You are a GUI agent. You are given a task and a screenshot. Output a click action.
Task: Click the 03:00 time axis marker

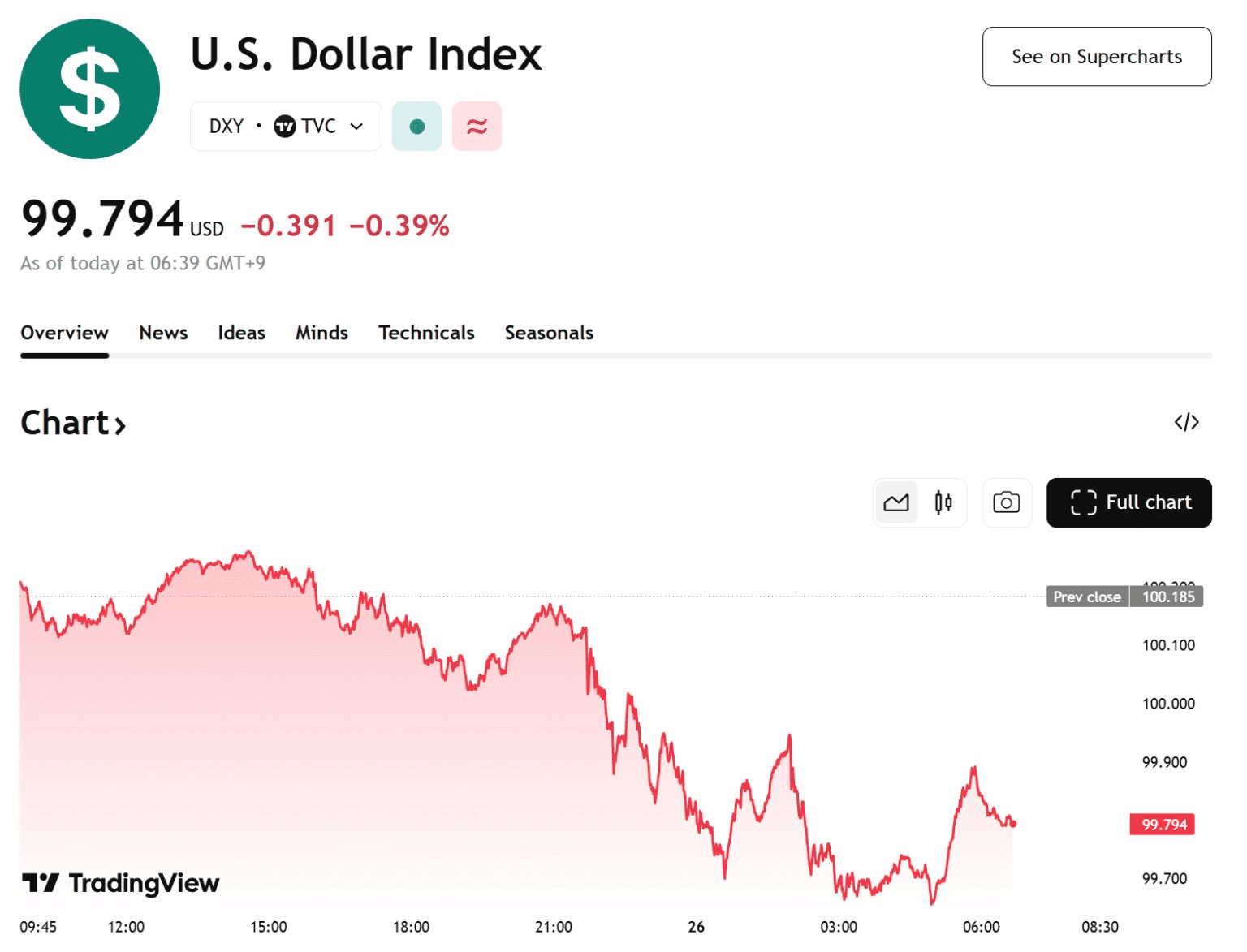point(838,927)
